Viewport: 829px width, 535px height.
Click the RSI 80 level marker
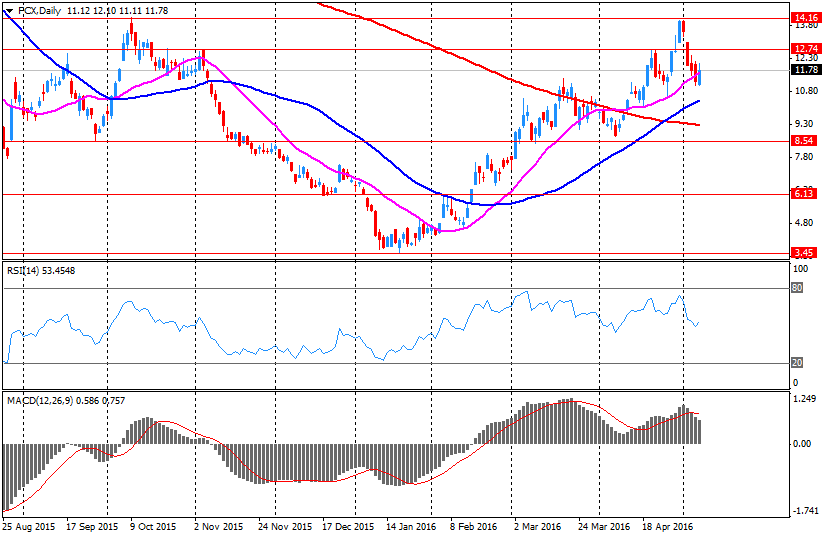[798, 288]
